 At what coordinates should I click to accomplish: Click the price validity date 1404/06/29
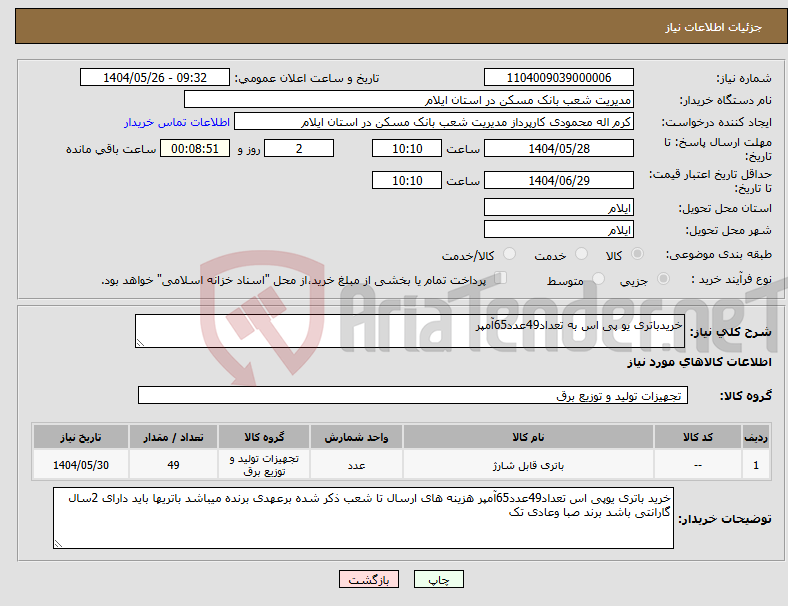558,180
